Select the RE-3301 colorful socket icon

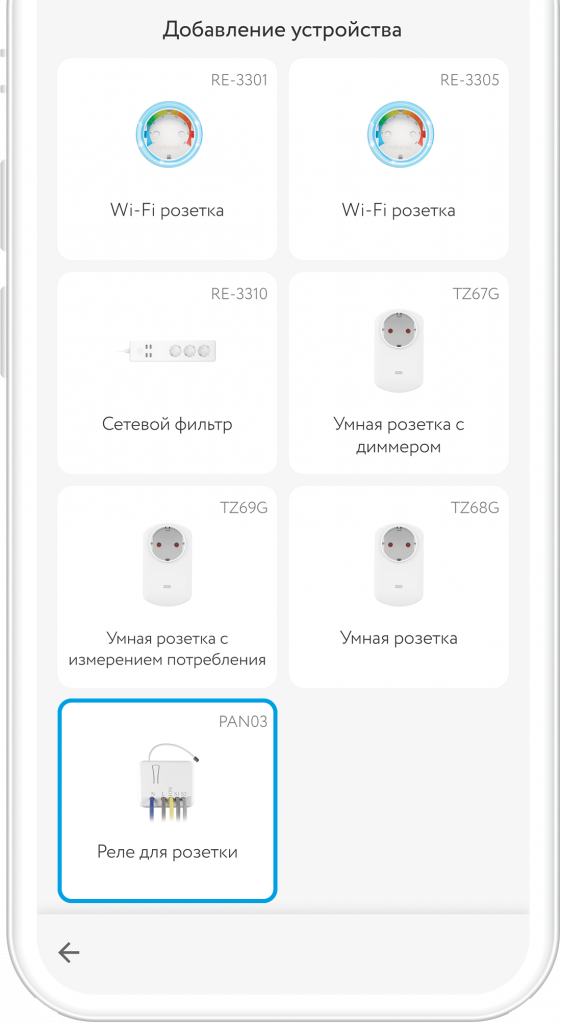point(169,134)
